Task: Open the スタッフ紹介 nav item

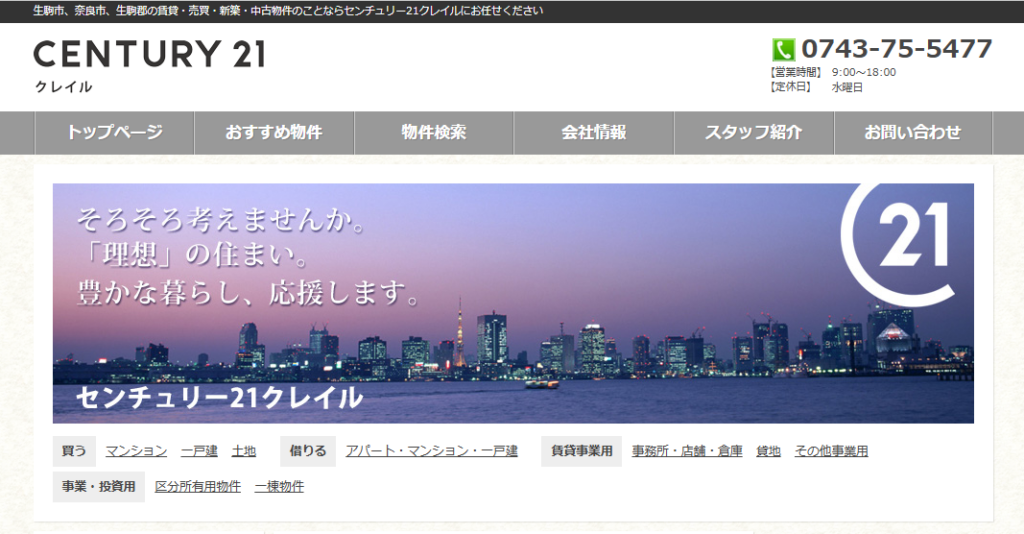Action: [754, 133]
